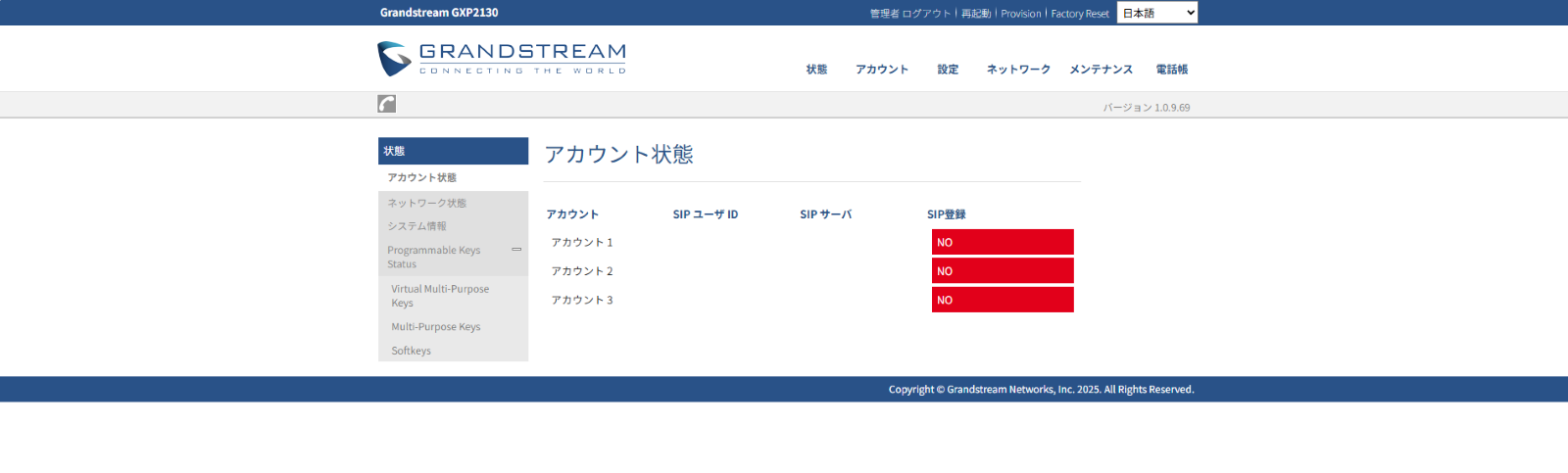Viewport: 1568px width, 473px height.
Task: Open the ネットワーク top menu
Action: [1018, 70]
